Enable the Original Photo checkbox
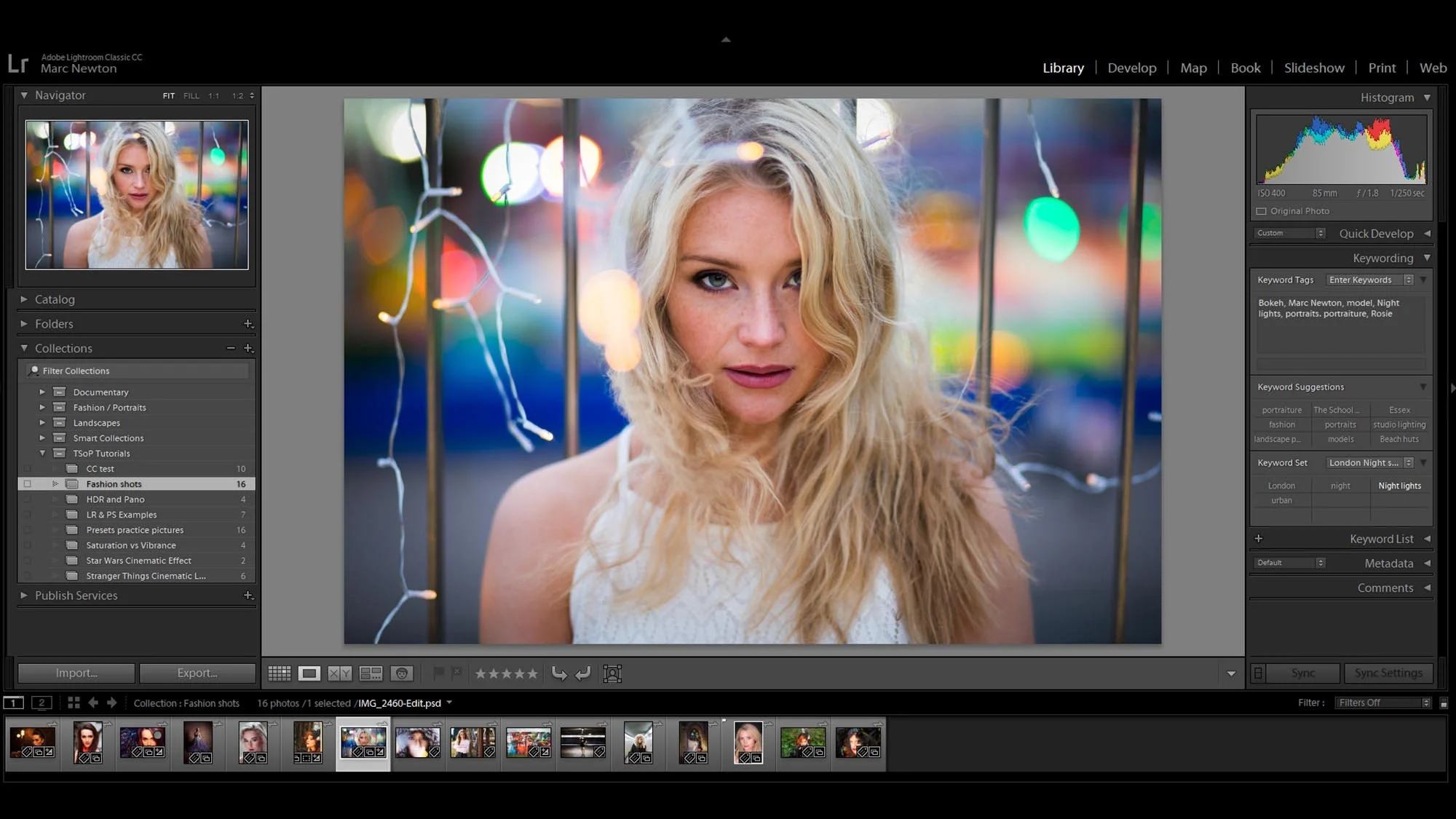This screenshot has height=819, width=1456. point(1262,211)
